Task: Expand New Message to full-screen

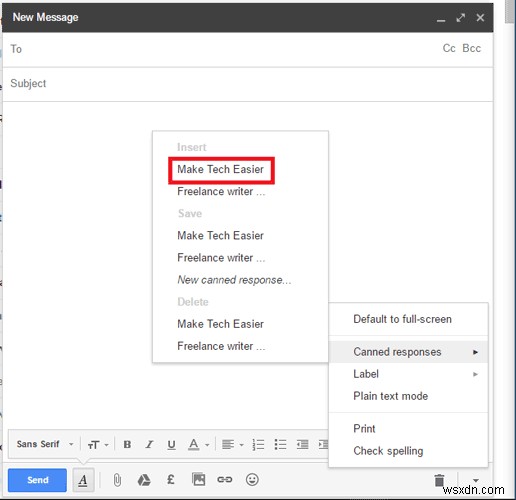Action: pos(461,18)
